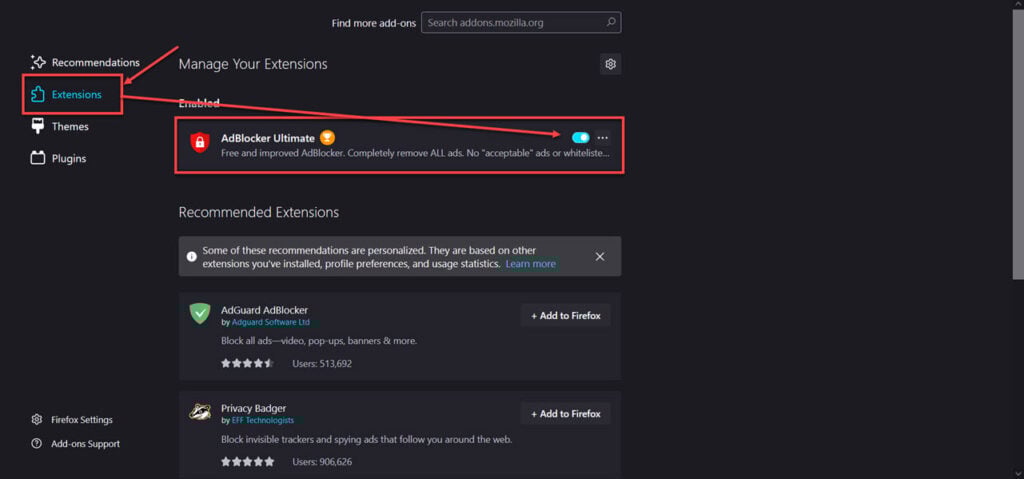Click the Recommendations sparkle icon

[x=38, y=63]
